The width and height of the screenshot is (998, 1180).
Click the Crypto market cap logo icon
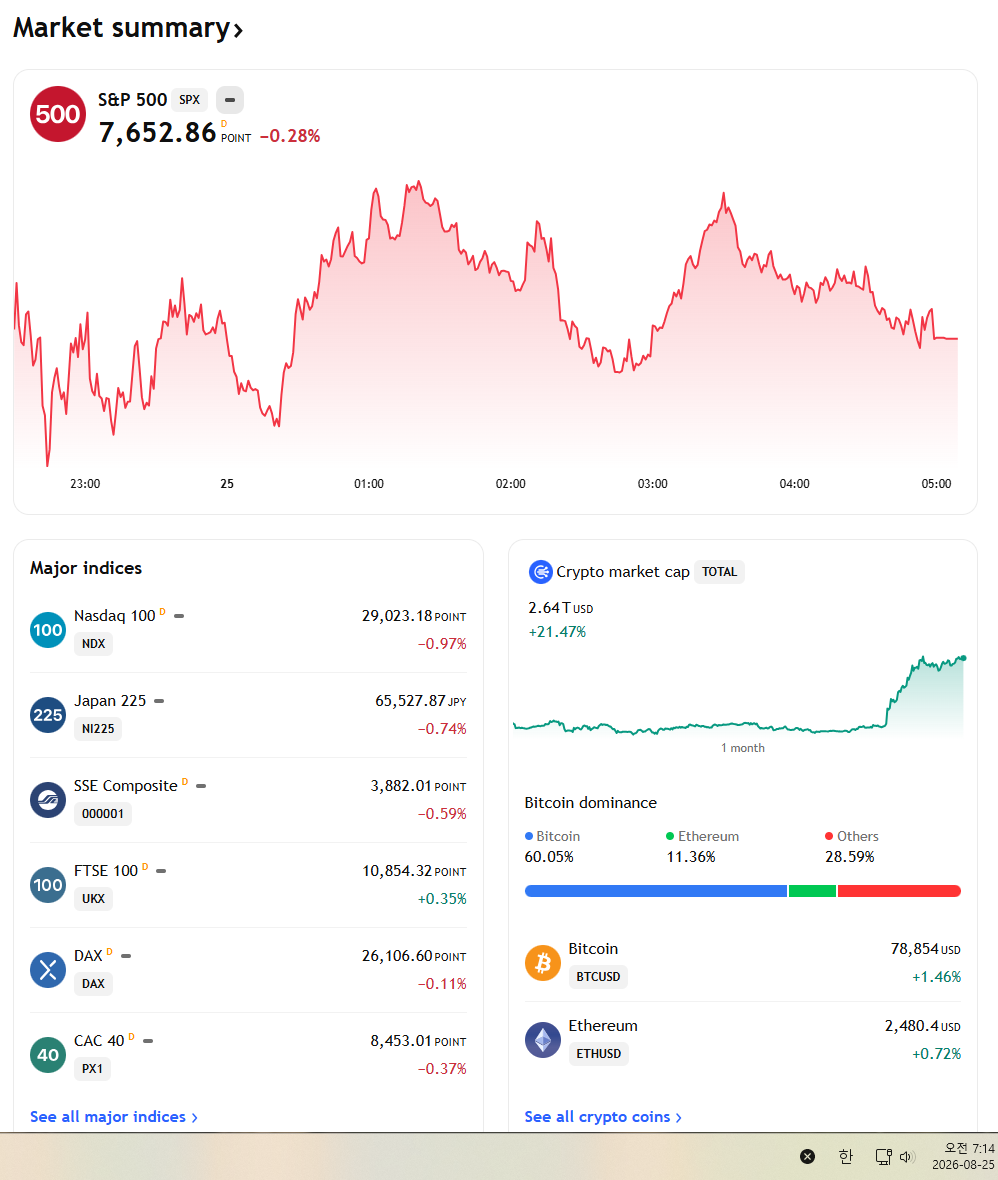pyautogui.click(x=540, y=572)
